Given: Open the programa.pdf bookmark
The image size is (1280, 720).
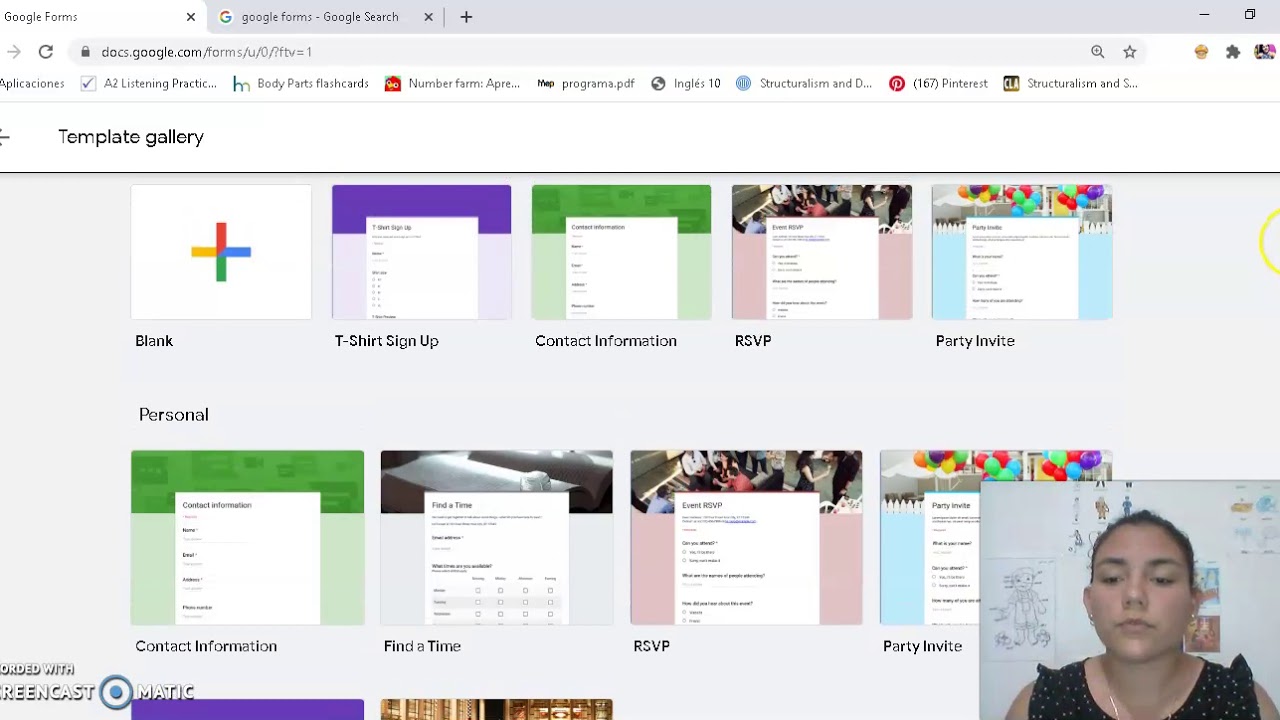Looking at the screenshot, I should pos(586,84).
